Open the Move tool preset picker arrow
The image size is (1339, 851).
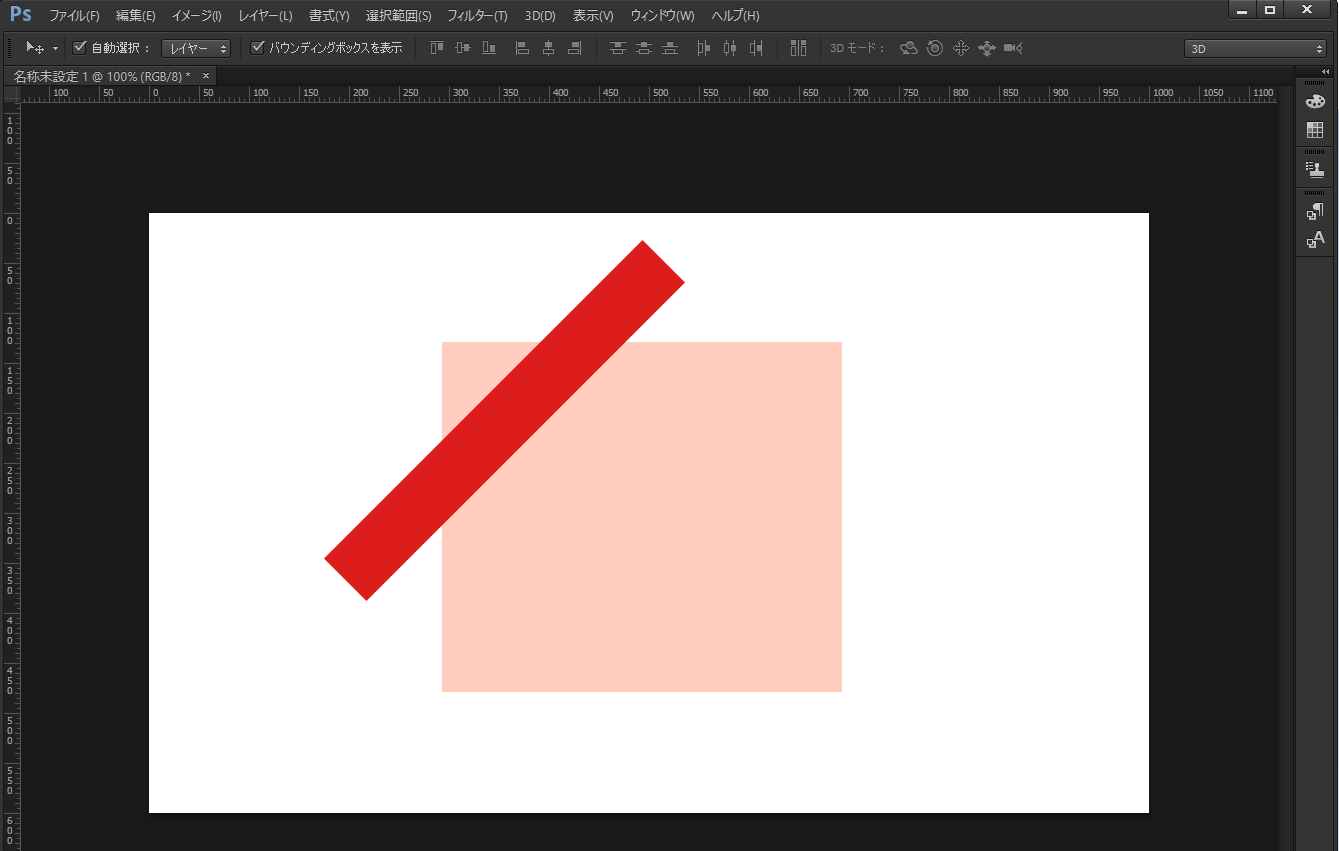pyautogui.click(x=55, y=48)
